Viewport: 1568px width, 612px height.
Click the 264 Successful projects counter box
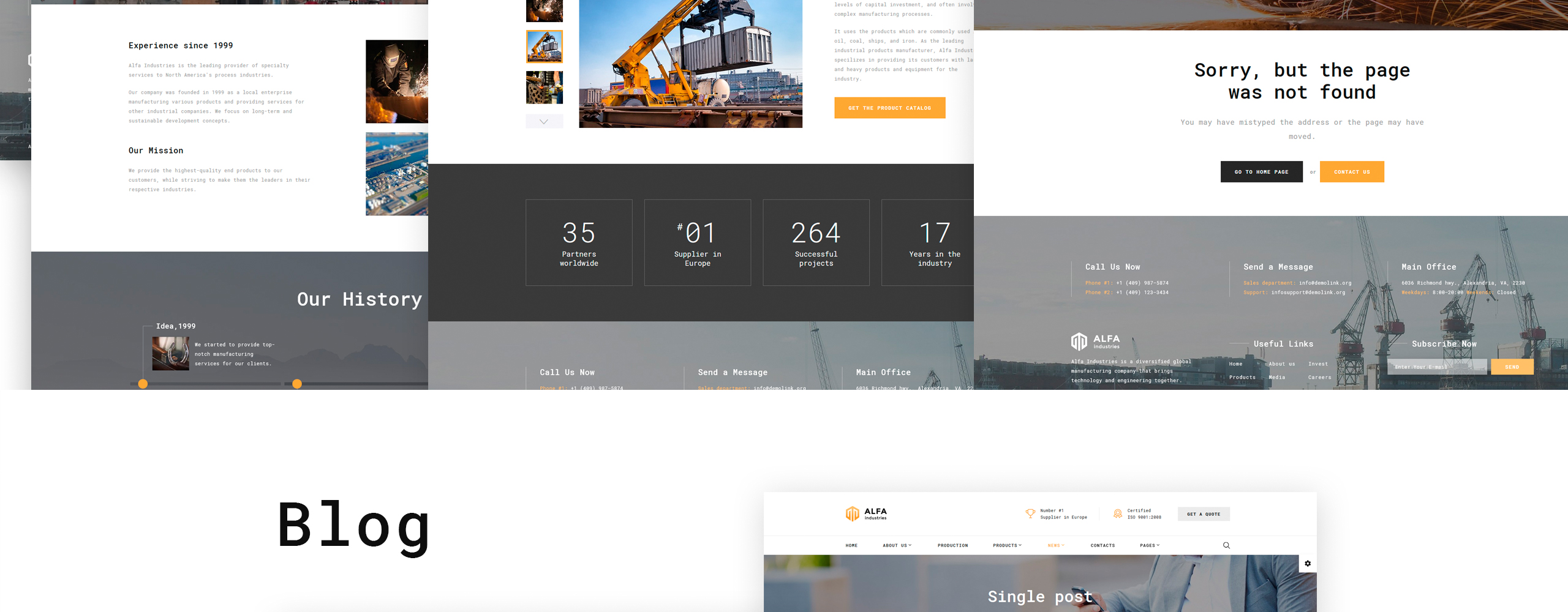(816, 242)
